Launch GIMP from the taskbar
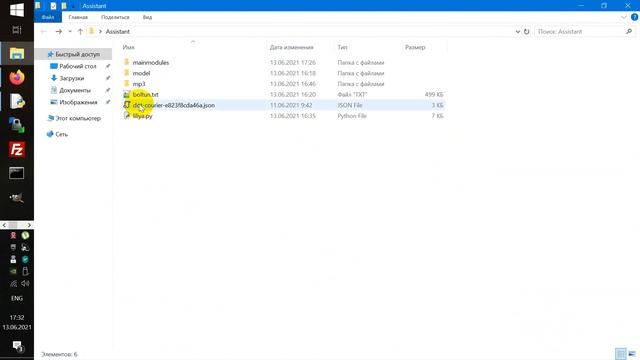Viewport: 640px width, 360px height. [17, 198]
